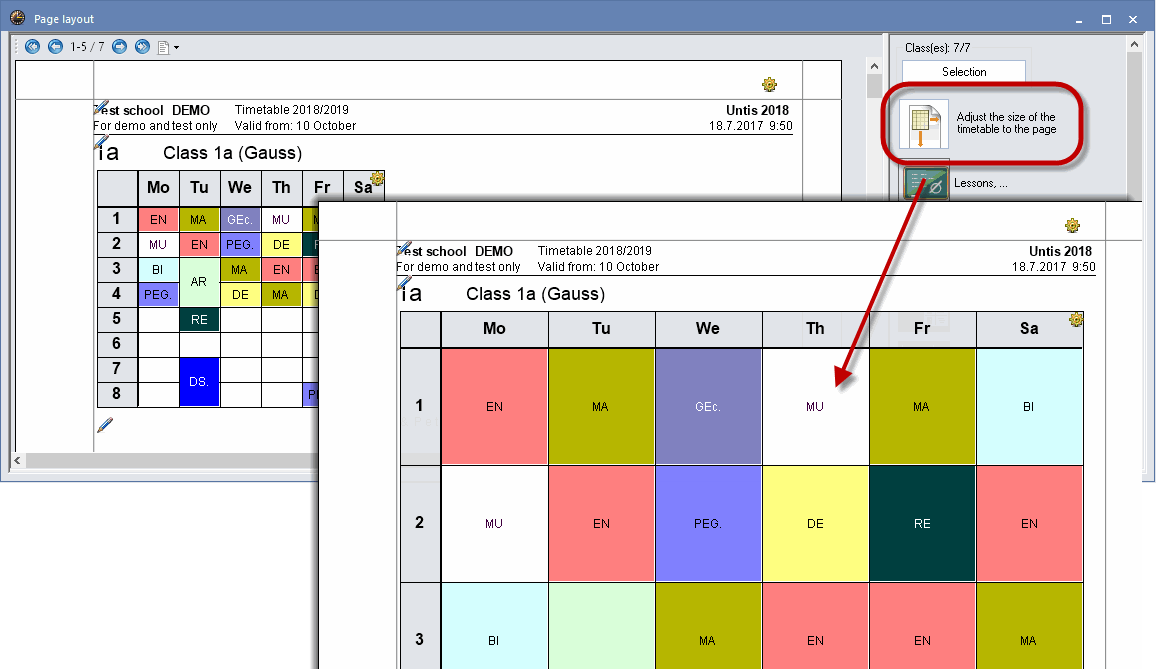Go to the first page using the double-left arrow

(32, 46)
